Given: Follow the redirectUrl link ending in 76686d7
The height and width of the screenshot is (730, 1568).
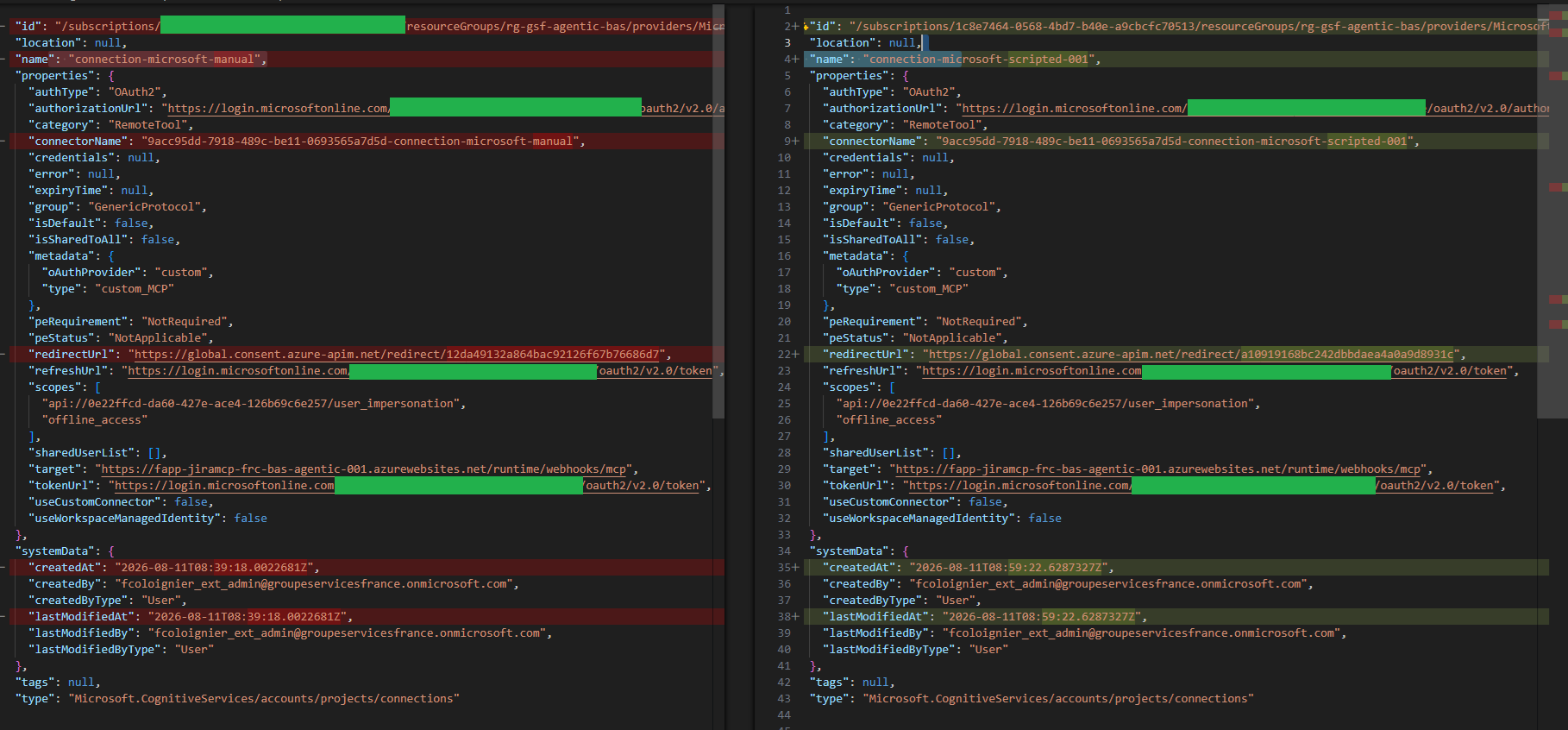Looking at the screenshot, I should 397,355.
